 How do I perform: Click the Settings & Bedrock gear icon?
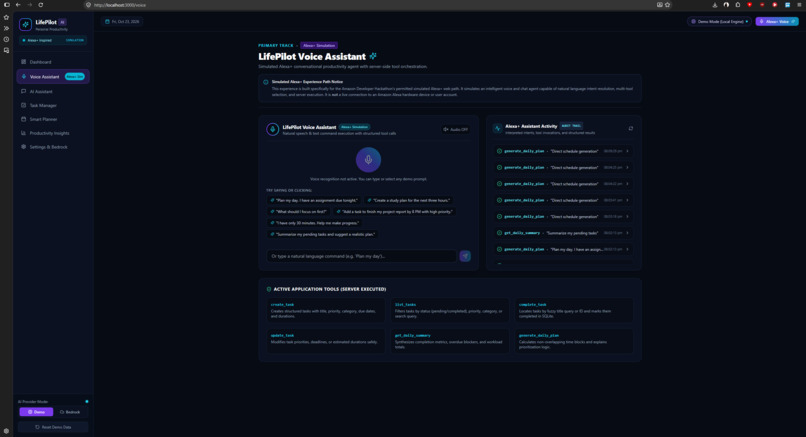pos(23,147)
